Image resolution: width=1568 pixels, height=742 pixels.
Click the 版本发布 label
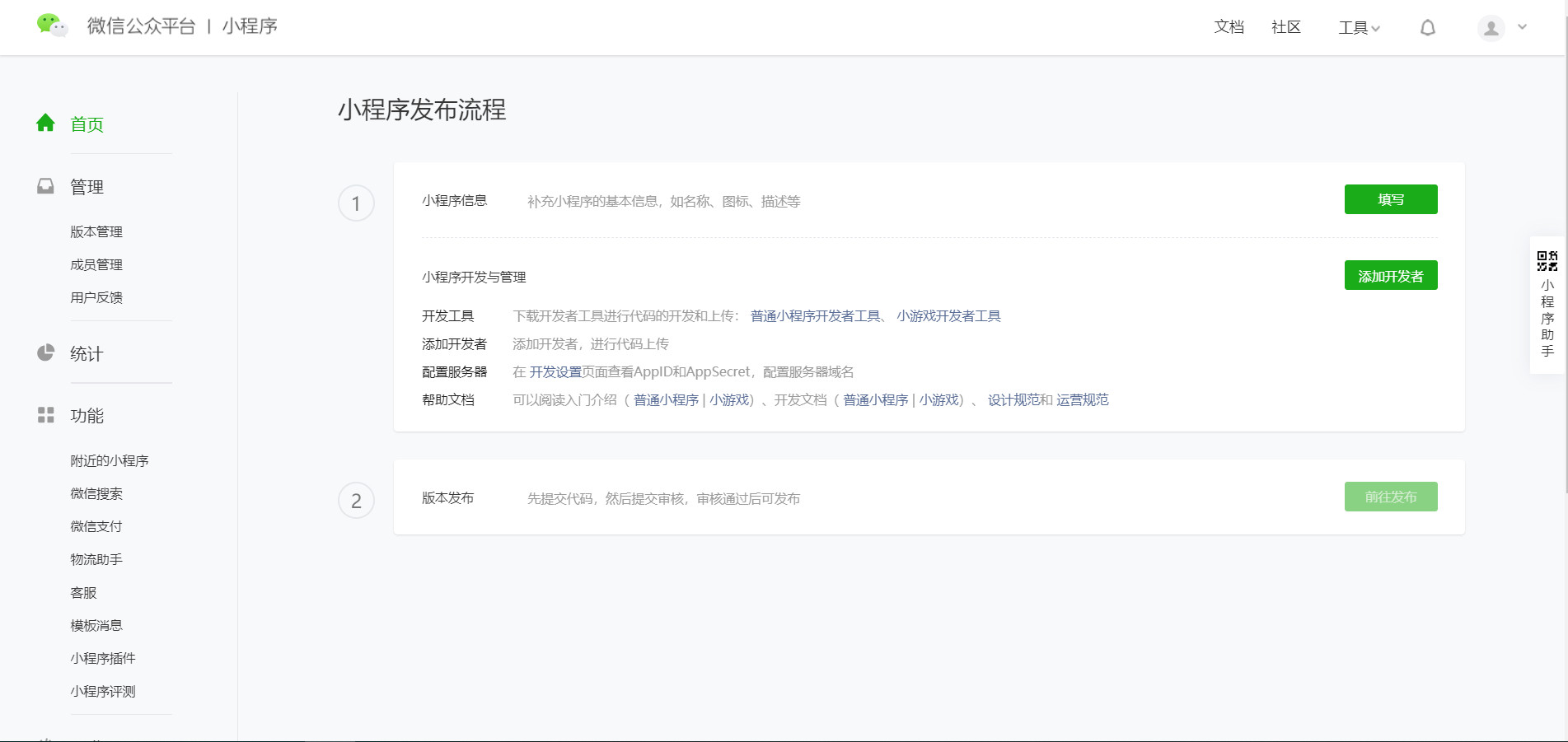[x=448, y=498]
